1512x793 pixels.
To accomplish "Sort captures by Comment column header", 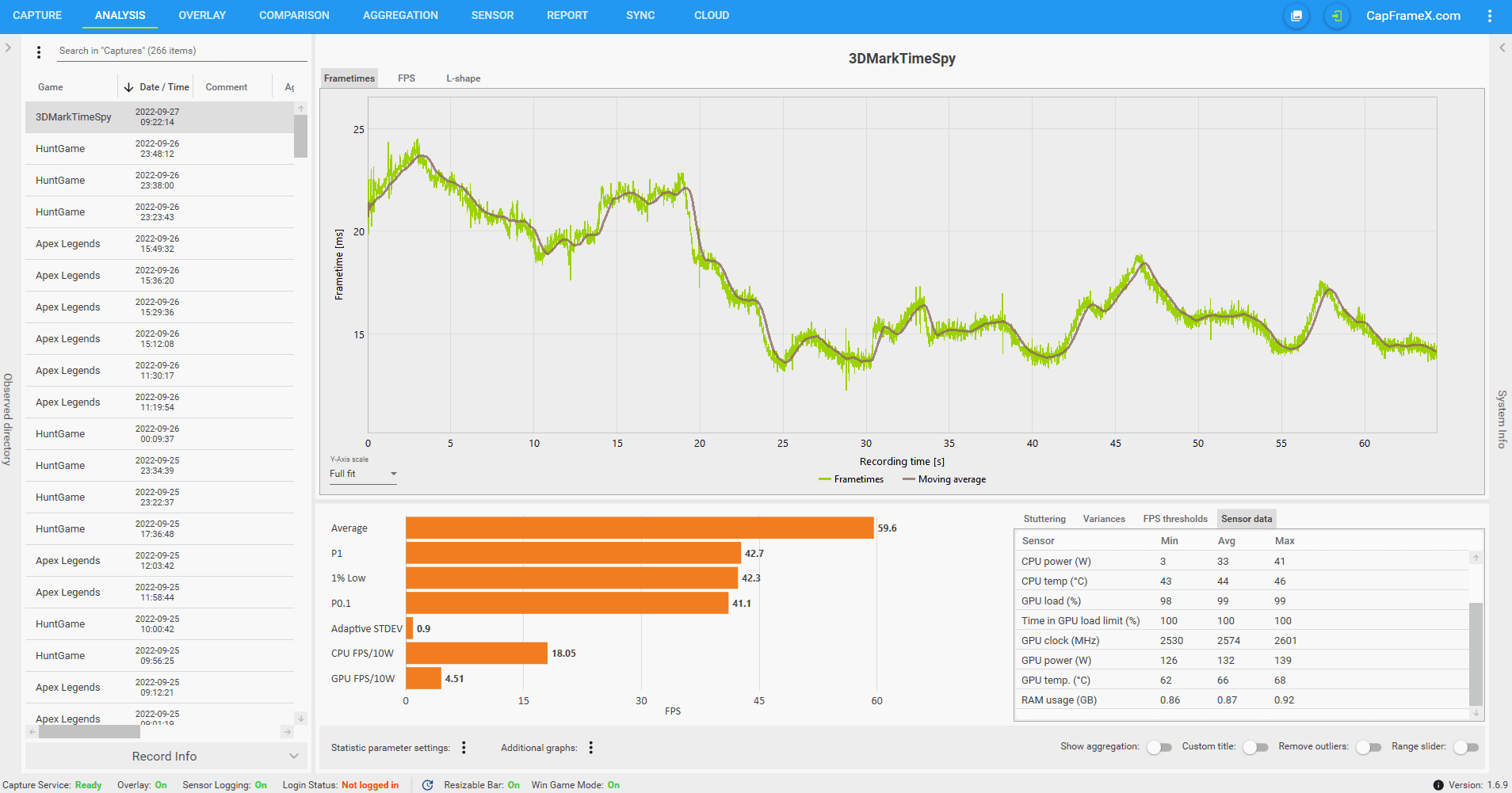I will point(227,87).
